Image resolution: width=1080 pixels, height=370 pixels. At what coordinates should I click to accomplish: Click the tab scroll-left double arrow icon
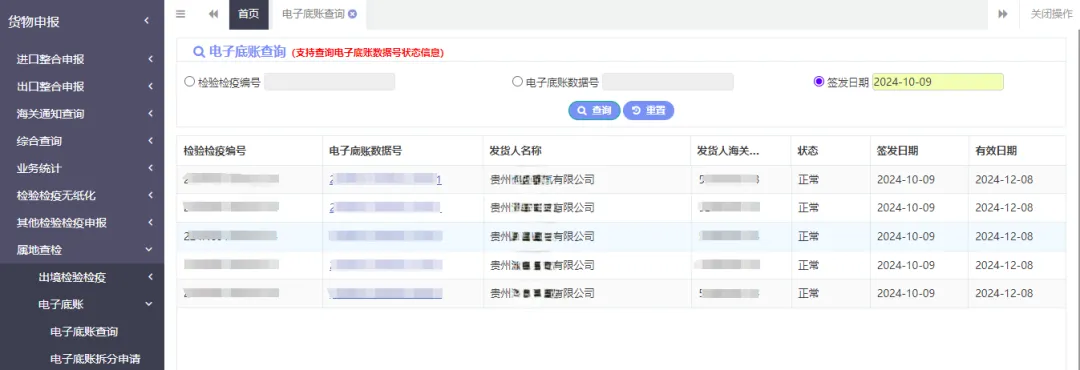click(x=213, y=14)
